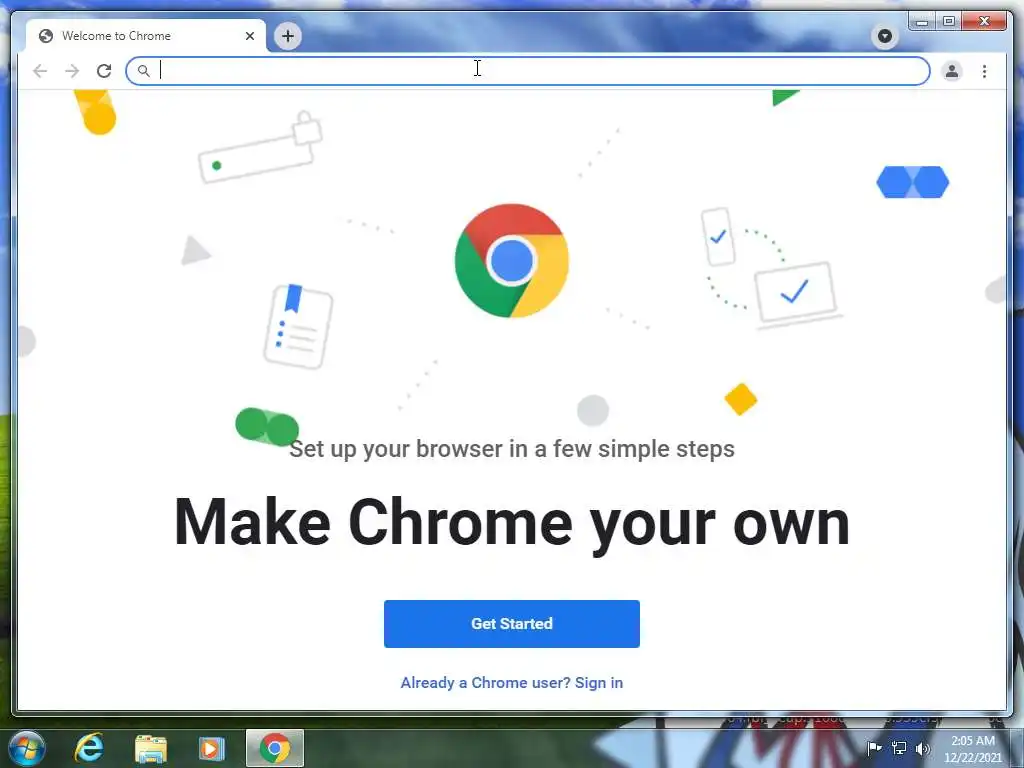Open the clock showing 2:05 AM
Screen dimensions: 1024x768
(x=972, y=749)
